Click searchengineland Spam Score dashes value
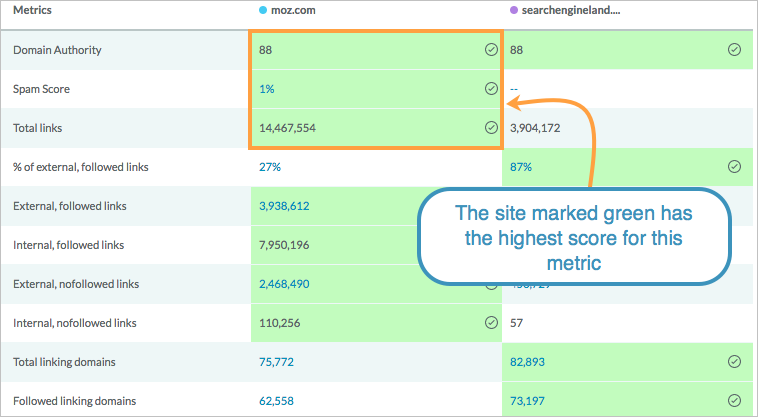The width and height of the screenshot is (758, 417). coord(514,89)
